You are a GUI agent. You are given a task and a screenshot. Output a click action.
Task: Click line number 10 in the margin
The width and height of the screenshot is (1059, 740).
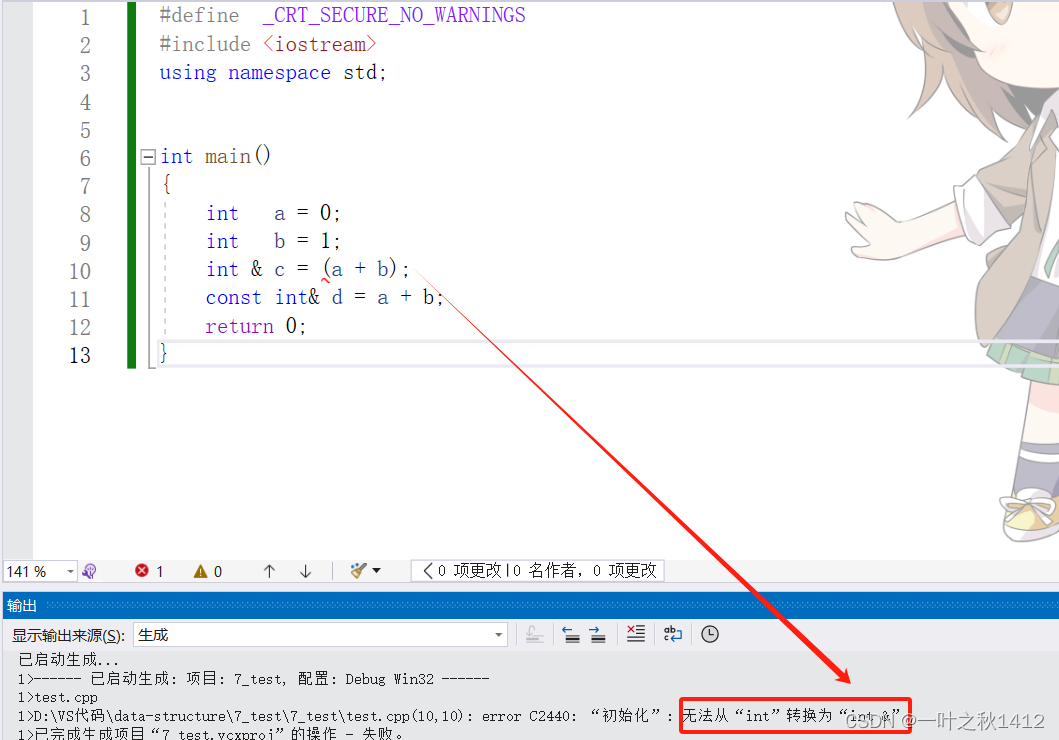[x=80, y=271]
